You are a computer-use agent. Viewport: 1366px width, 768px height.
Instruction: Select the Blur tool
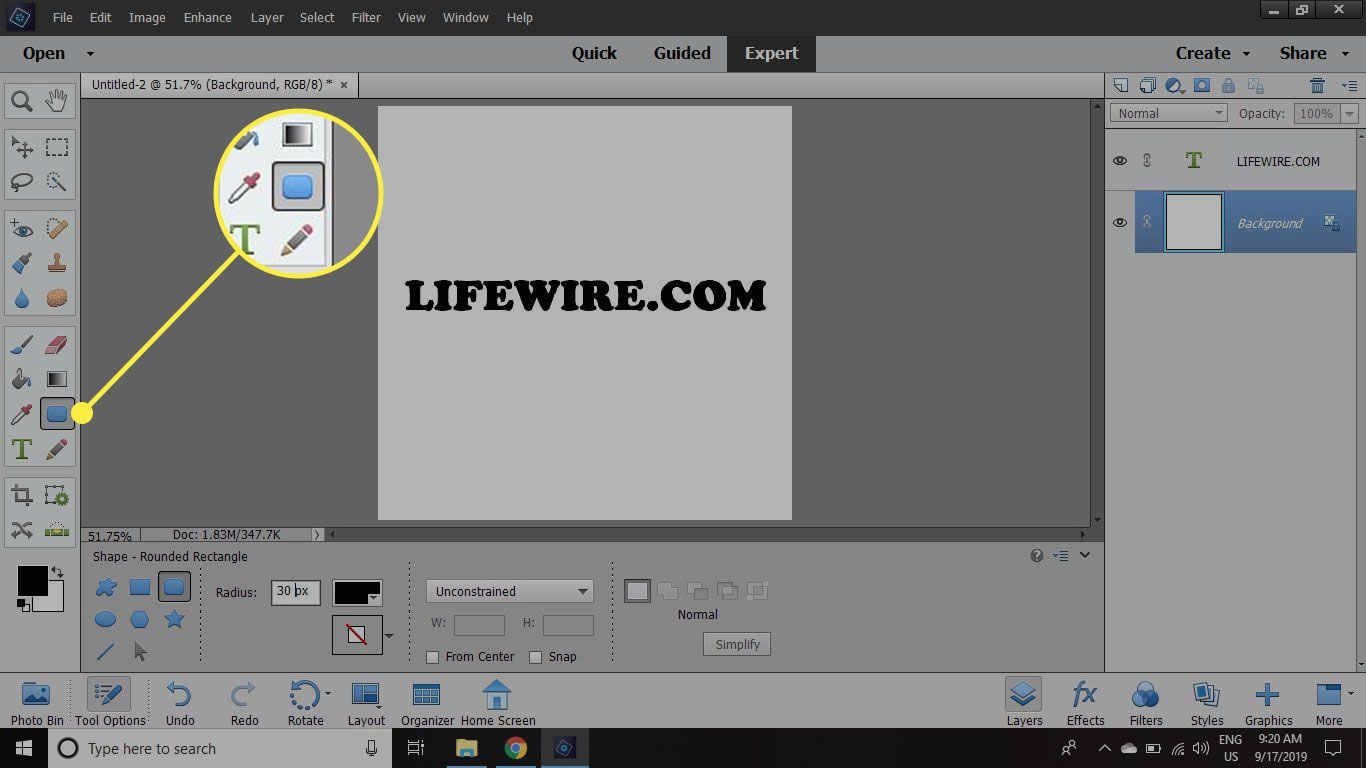click(21, 298)
